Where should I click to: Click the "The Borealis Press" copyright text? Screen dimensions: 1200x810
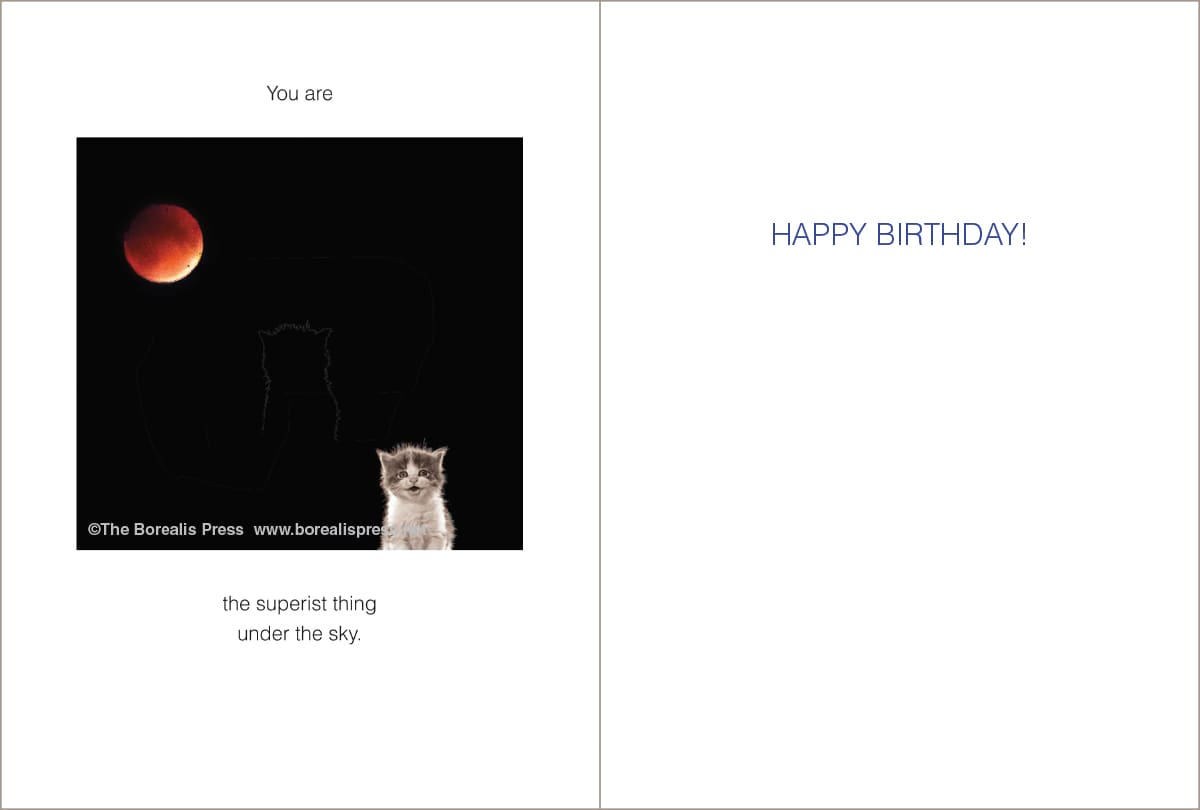tap(172, 530)
